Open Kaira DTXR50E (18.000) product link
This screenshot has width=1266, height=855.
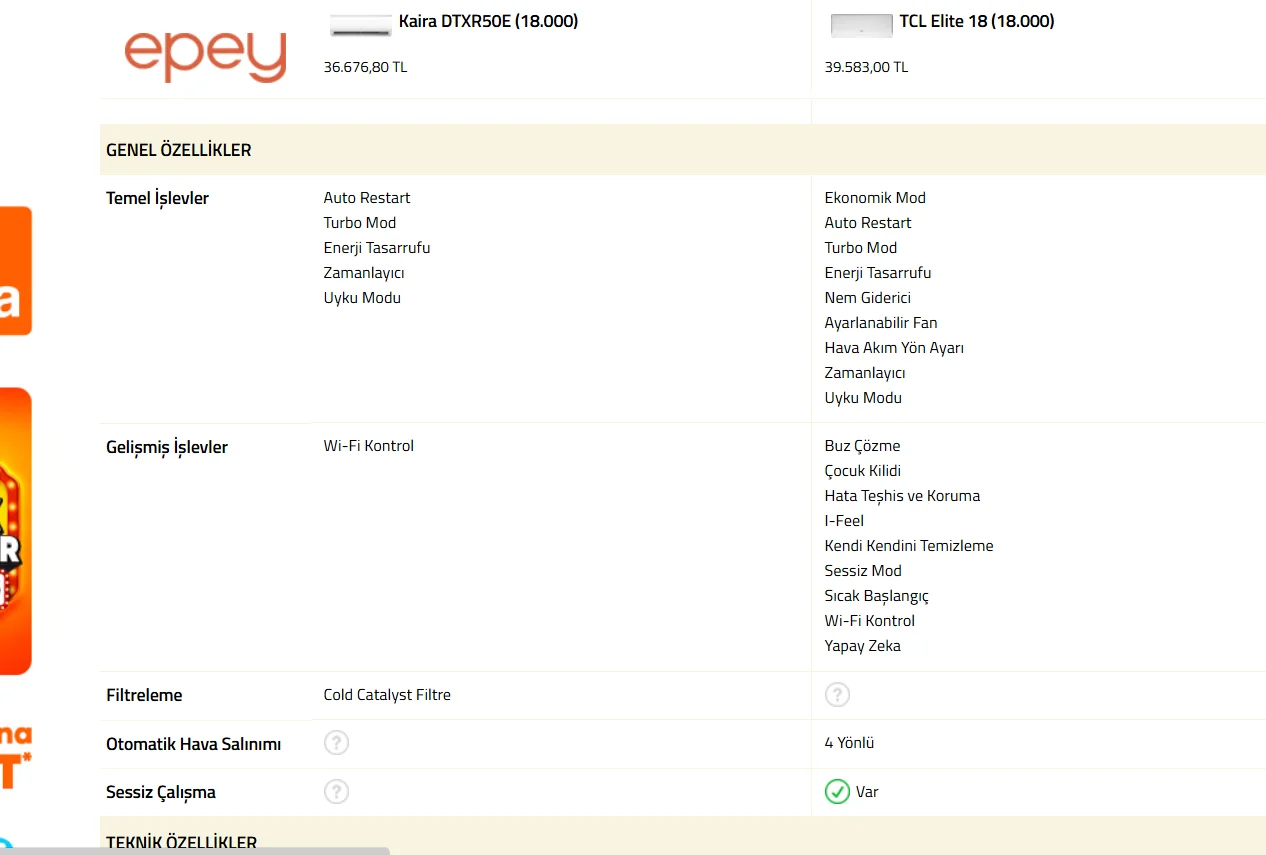tap(488, 21)
